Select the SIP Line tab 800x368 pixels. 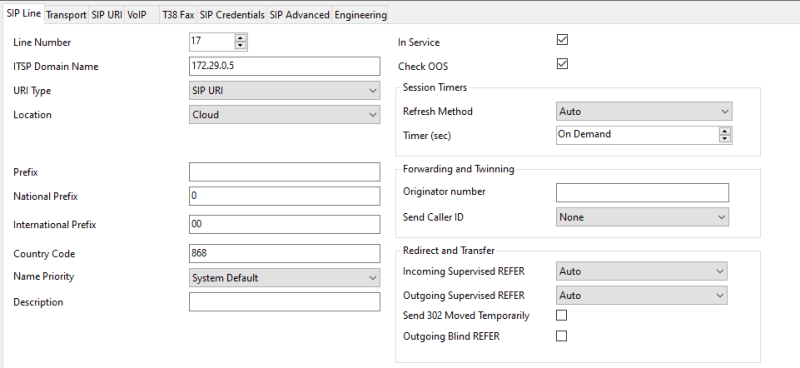tap(23, 13)
